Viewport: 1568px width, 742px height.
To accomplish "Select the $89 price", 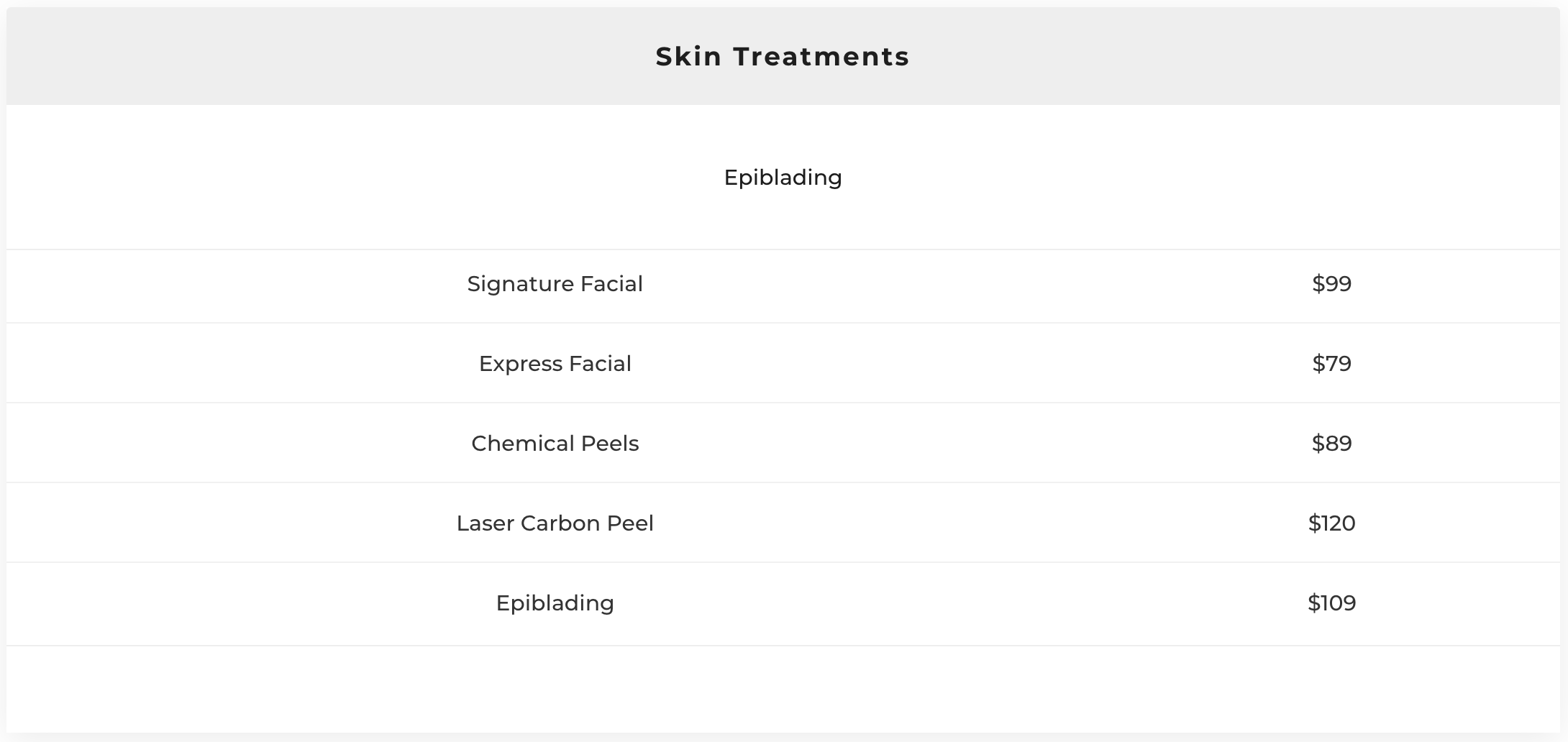I will tap(1331, 444).
